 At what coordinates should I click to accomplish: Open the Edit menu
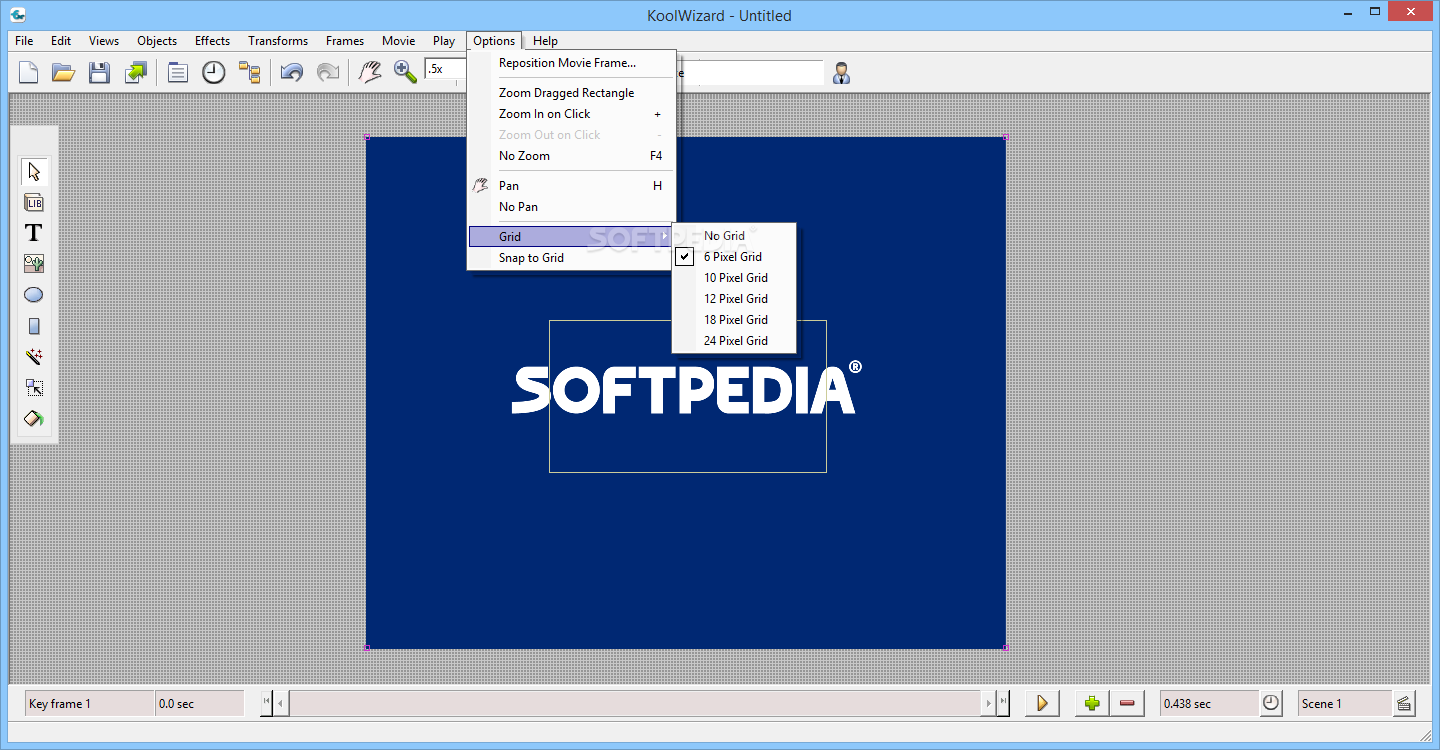point(61,41)
